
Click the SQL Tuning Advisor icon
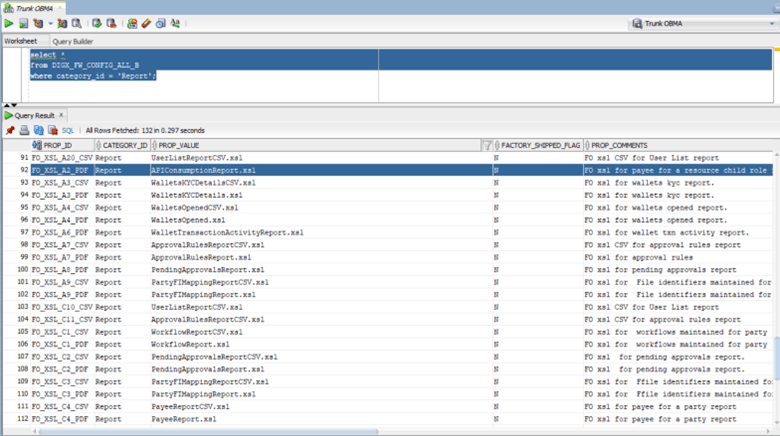[76, 23]
